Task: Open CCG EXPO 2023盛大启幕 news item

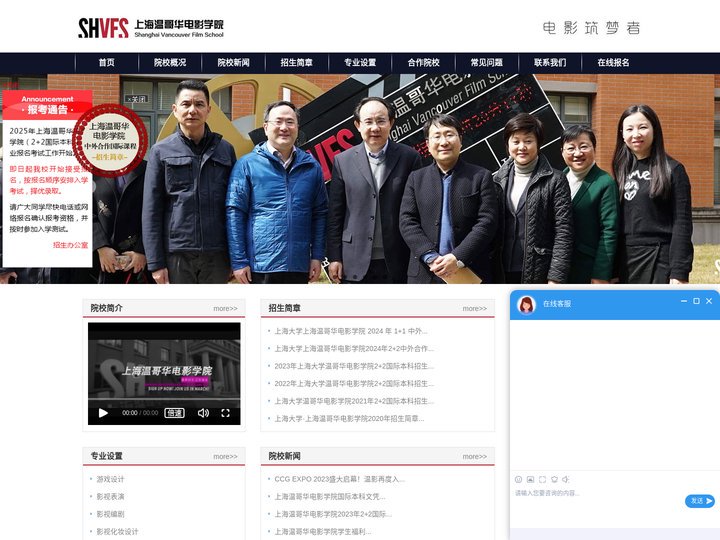Action: click(x=340, y=479)
